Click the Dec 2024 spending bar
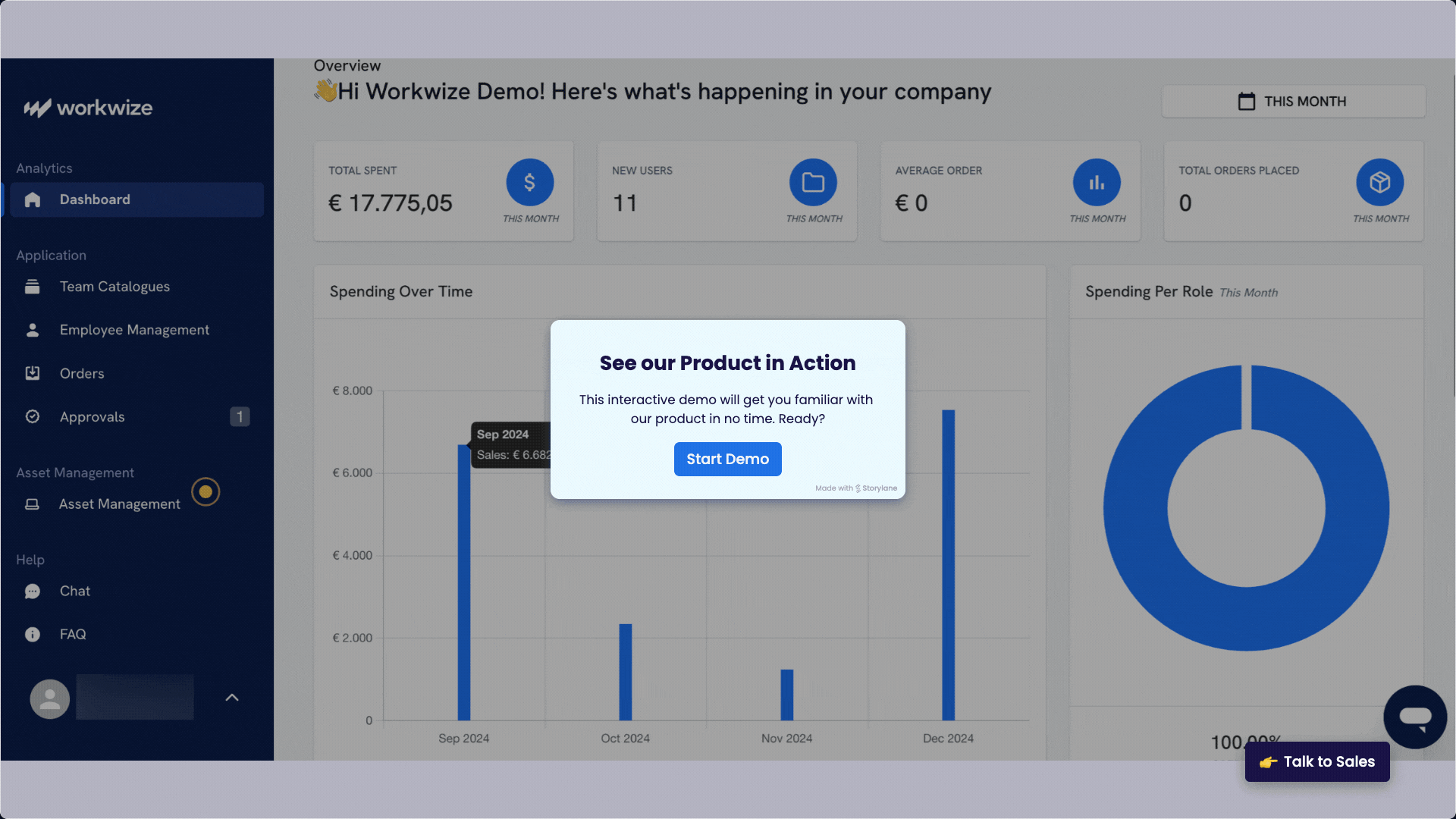Viewport: 1456px width, 819px height. click(x=948, y=565)
